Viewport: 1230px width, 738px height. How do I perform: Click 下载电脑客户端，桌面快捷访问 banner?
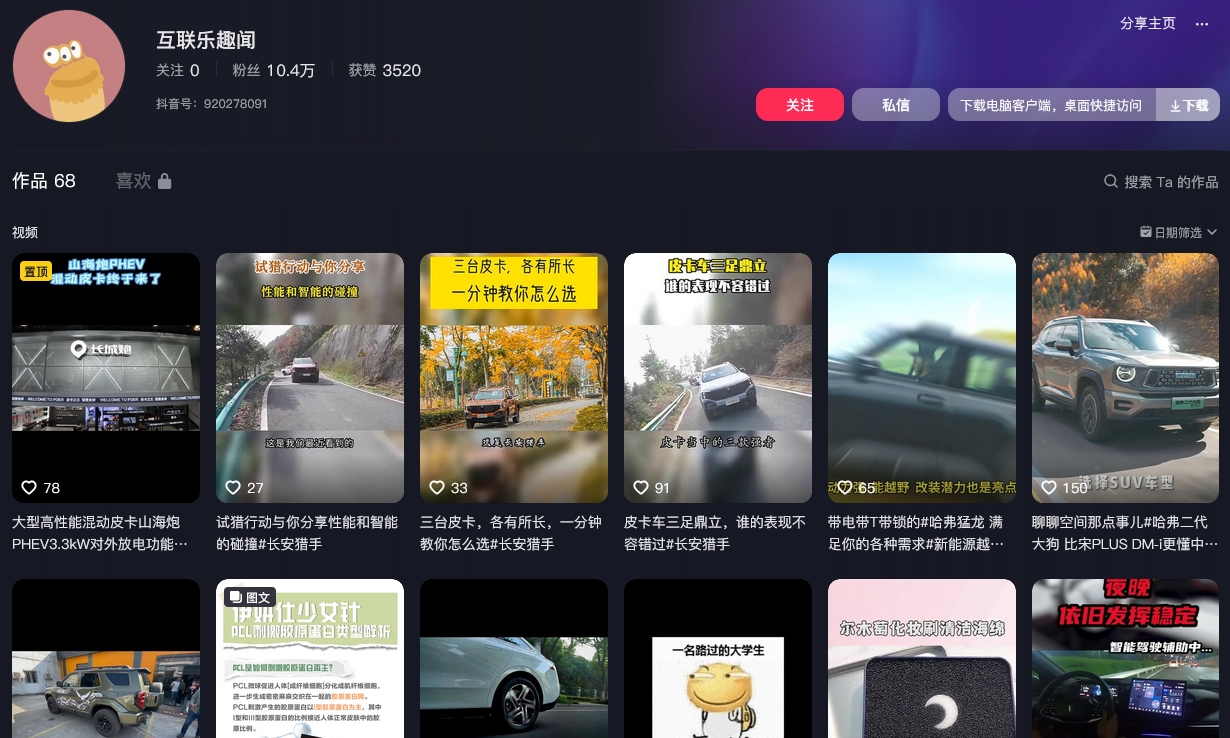1051,105
